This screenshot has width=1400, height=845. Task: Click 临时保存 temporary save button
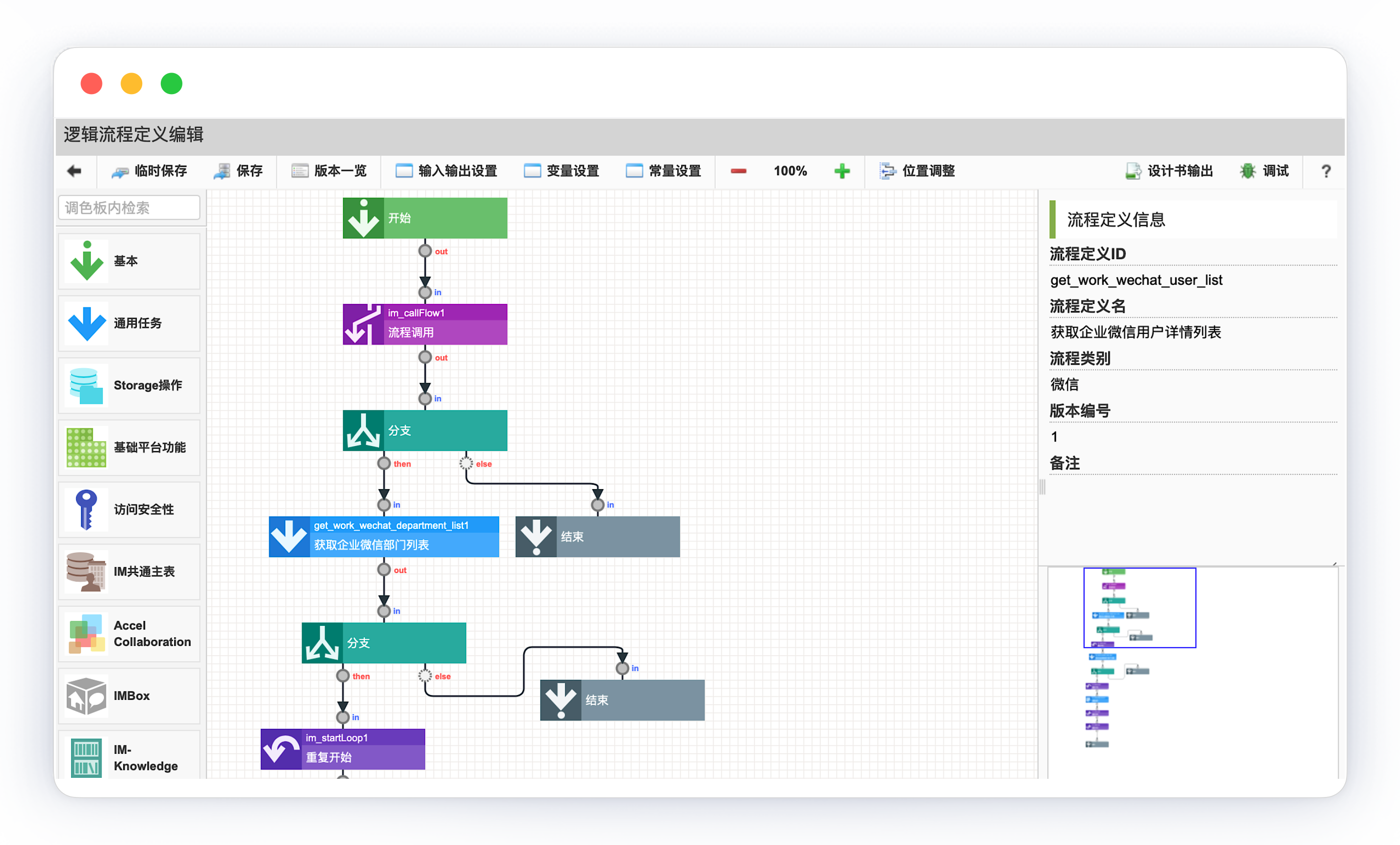[150, 171]
